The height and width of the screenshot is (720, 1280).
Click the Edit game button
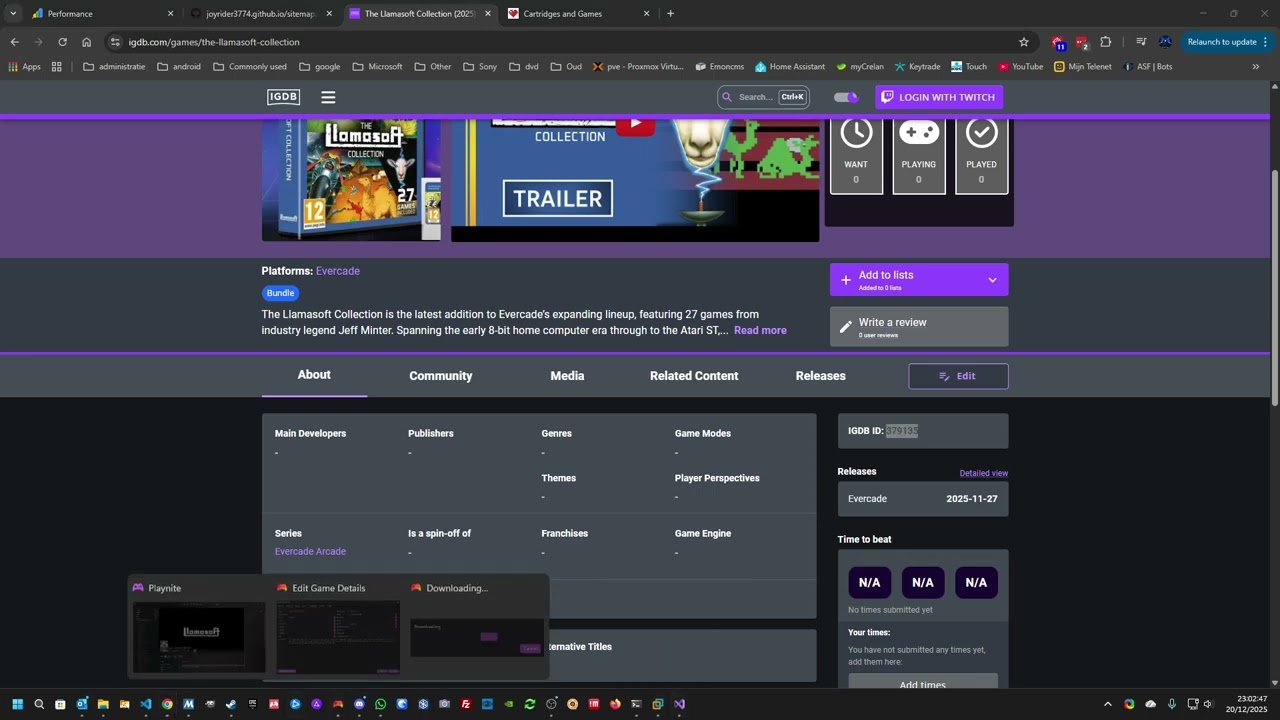958,376
